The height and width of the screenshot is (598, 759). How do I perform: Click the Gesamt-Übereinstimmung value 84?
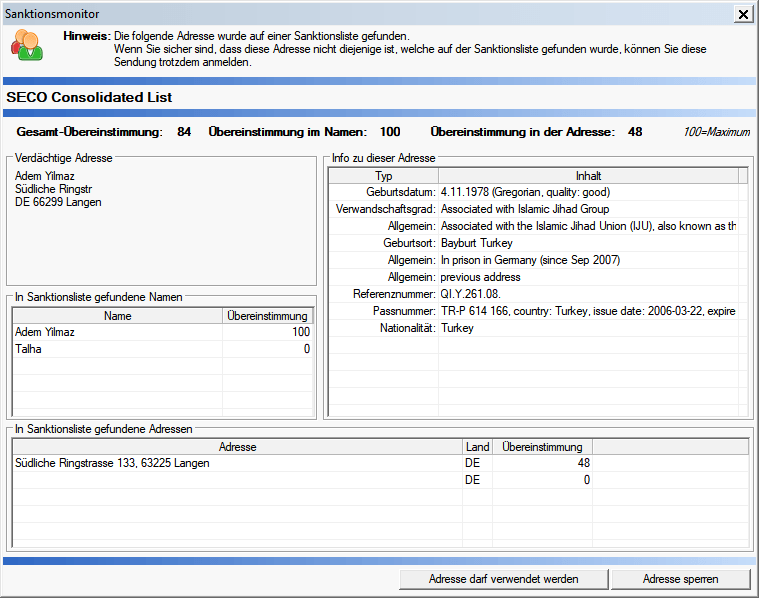pos(184,132)
